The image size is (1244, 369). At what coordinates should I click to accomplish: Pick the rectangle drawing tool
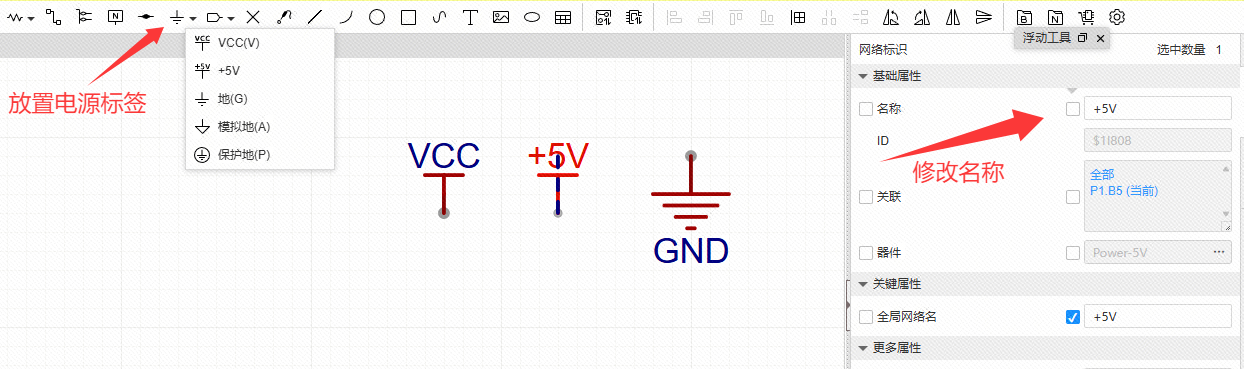[408, 17]
